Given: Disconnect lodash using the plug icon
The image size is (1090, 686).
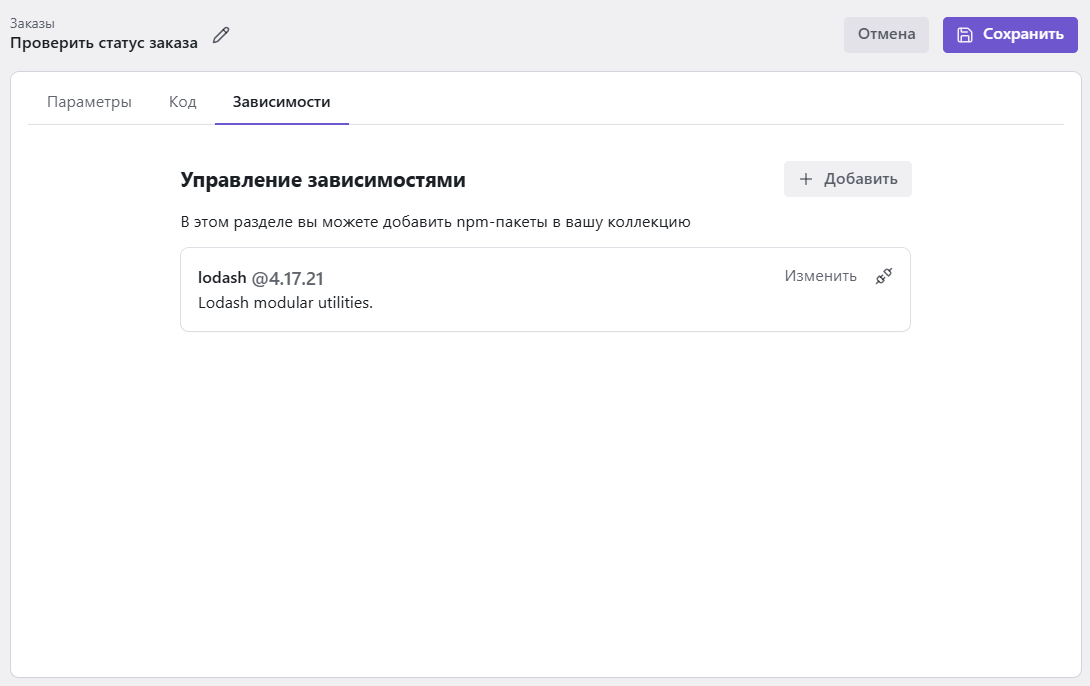Looking at the screenshot, I should pyautogui.click(x=883, y=277).
